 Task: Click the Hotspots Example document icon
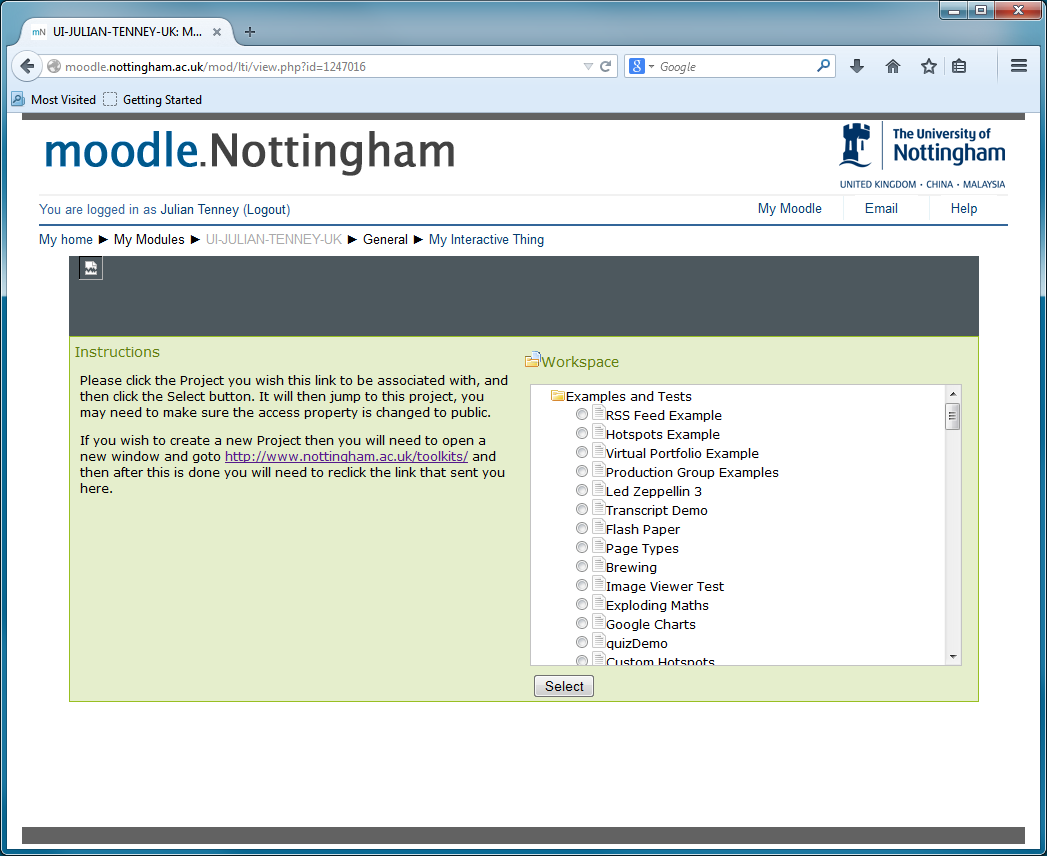pyautogui.click(x=598, y=431)
